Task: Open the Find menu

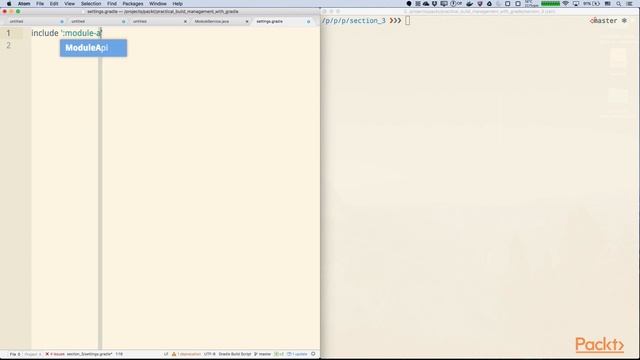Action: coord(112,4)
